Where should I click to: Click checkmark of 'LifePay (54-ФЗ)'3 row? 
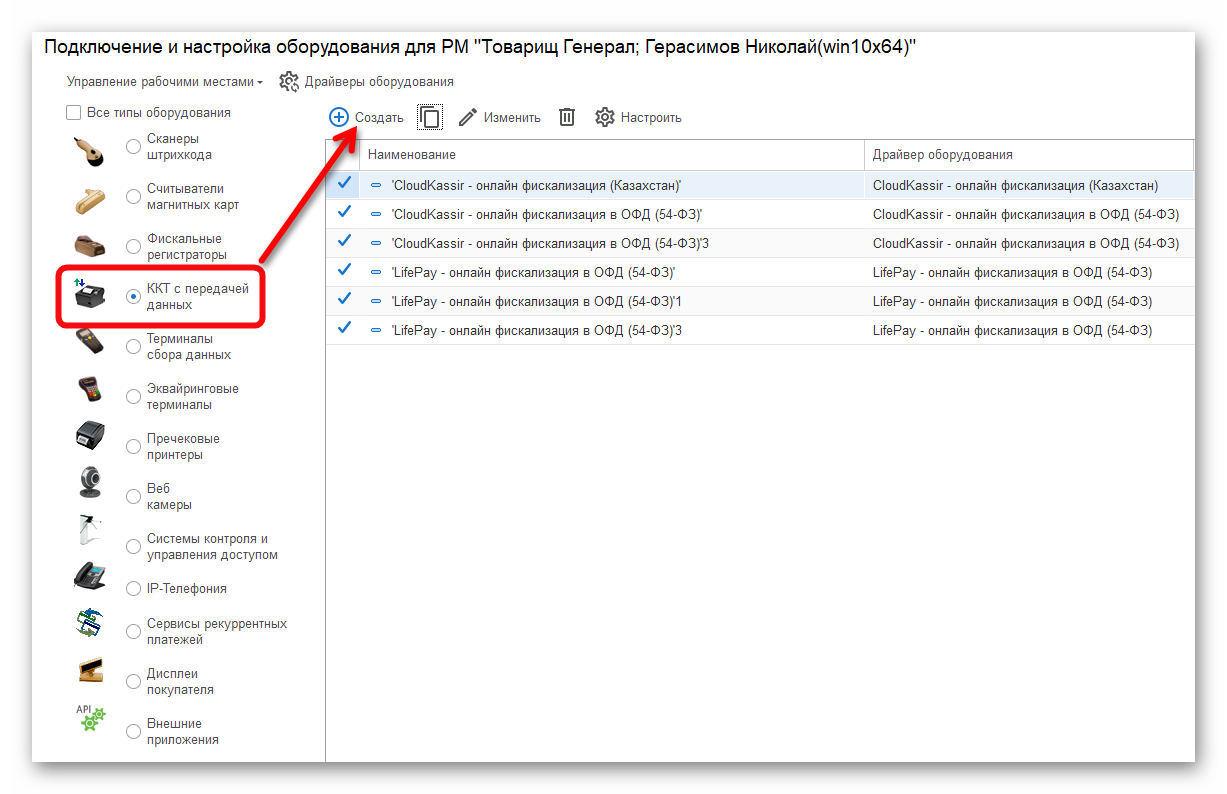(x=344, y=329)
